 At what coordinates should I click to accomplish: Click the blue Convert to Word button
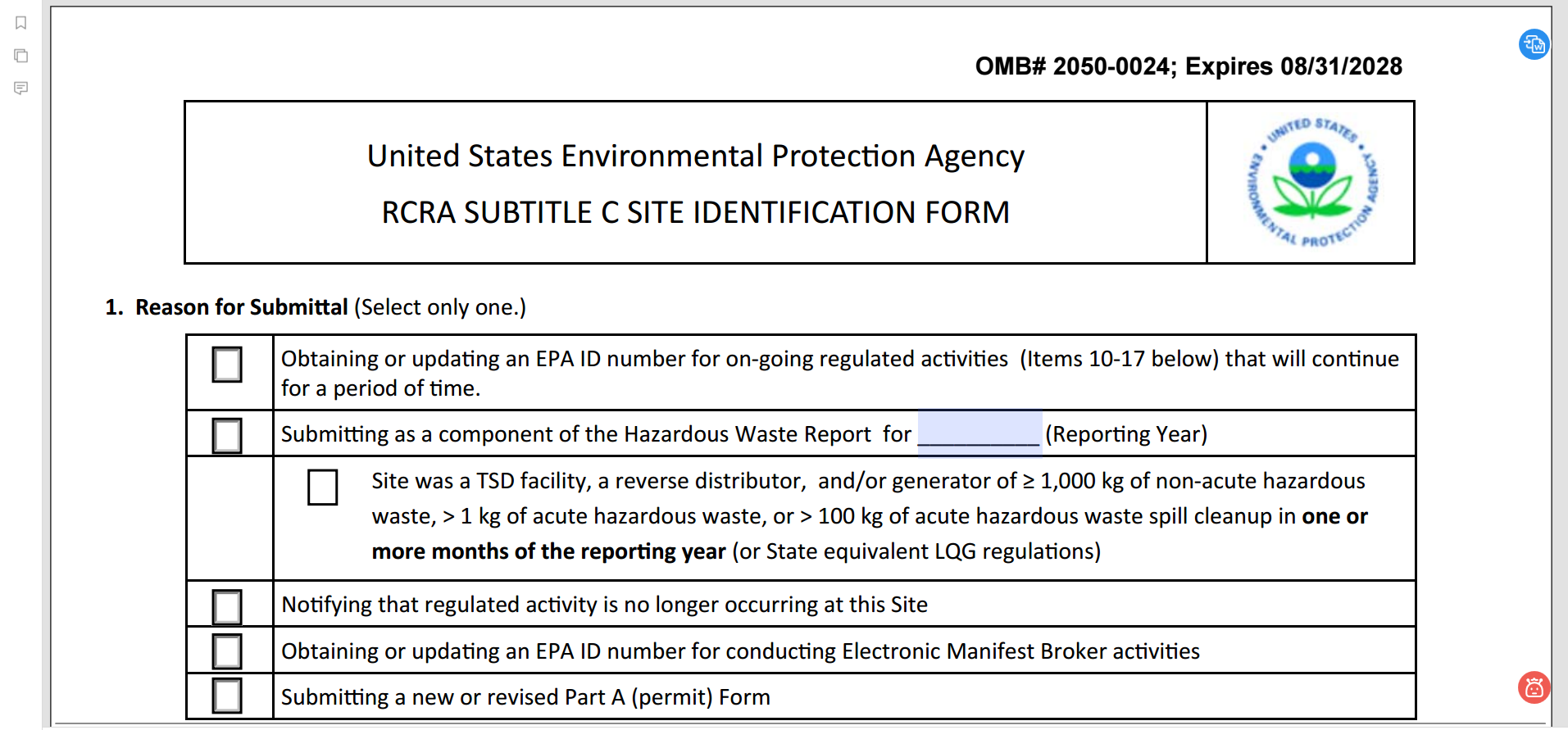pos(1534,44)
